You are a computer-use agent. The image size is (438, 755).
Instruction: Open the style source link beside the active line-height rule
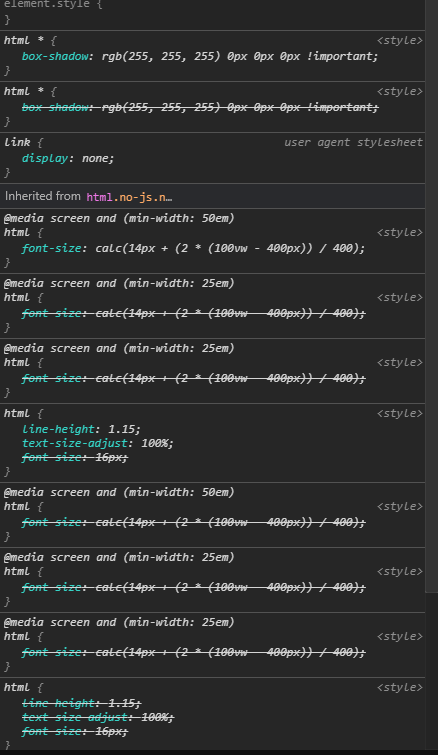[x=399, y=414]
